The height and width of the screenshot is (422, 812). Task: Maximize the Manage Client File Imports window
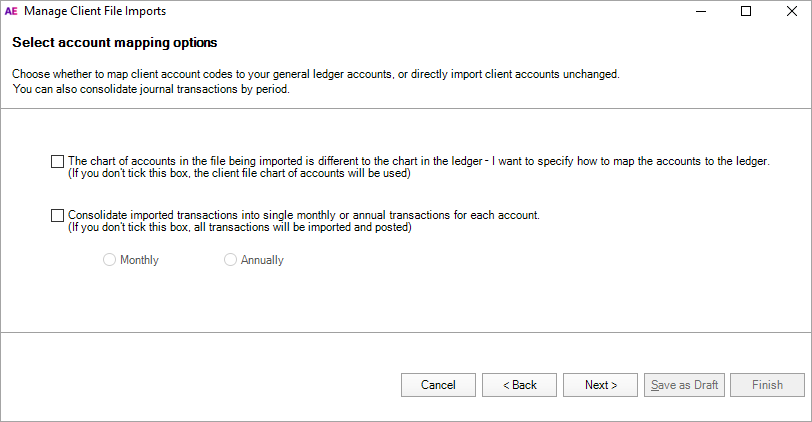point(745,12)
